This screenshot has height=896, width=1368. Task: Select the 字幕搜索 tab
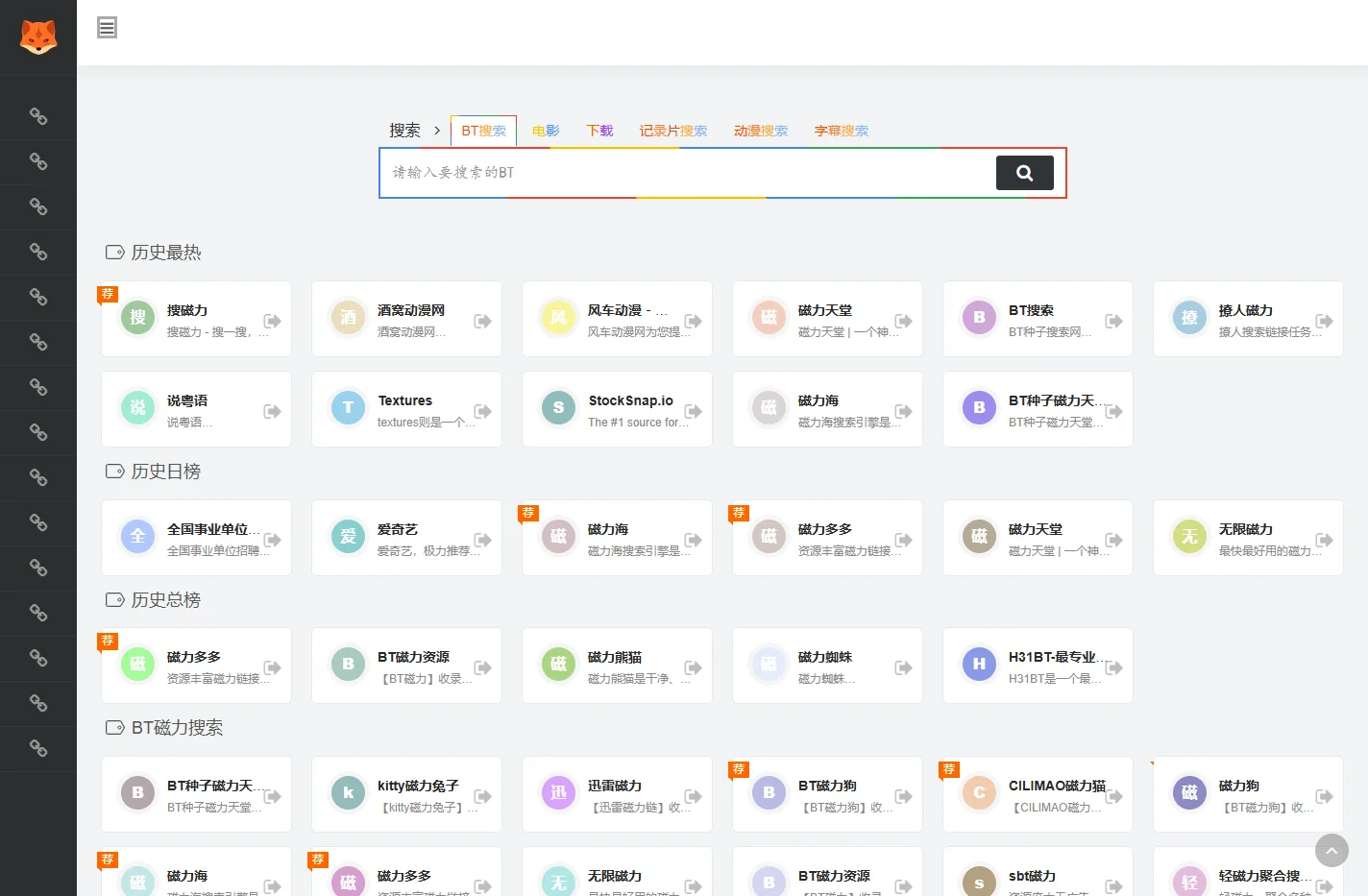[842, 131]
